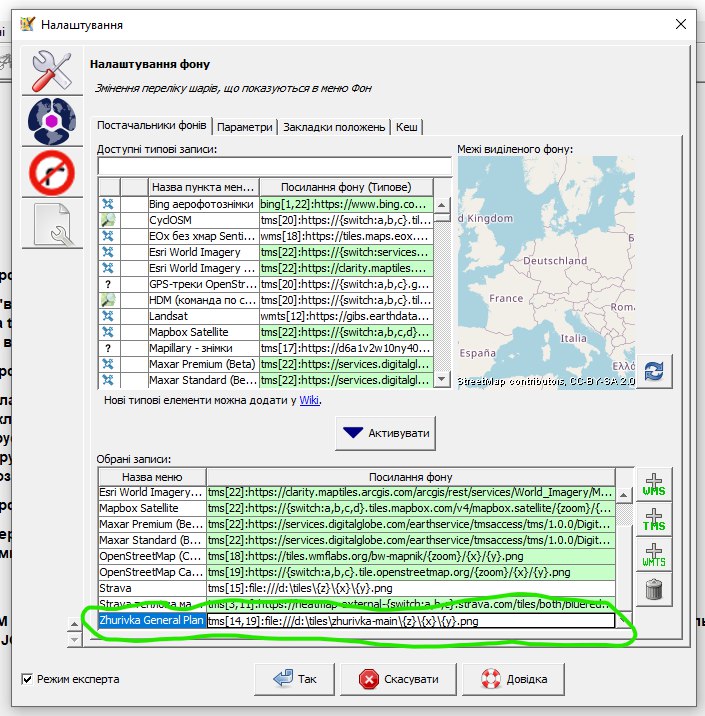
Task: Select Esri World Imagery in available list
Action: tap(203, 252)
